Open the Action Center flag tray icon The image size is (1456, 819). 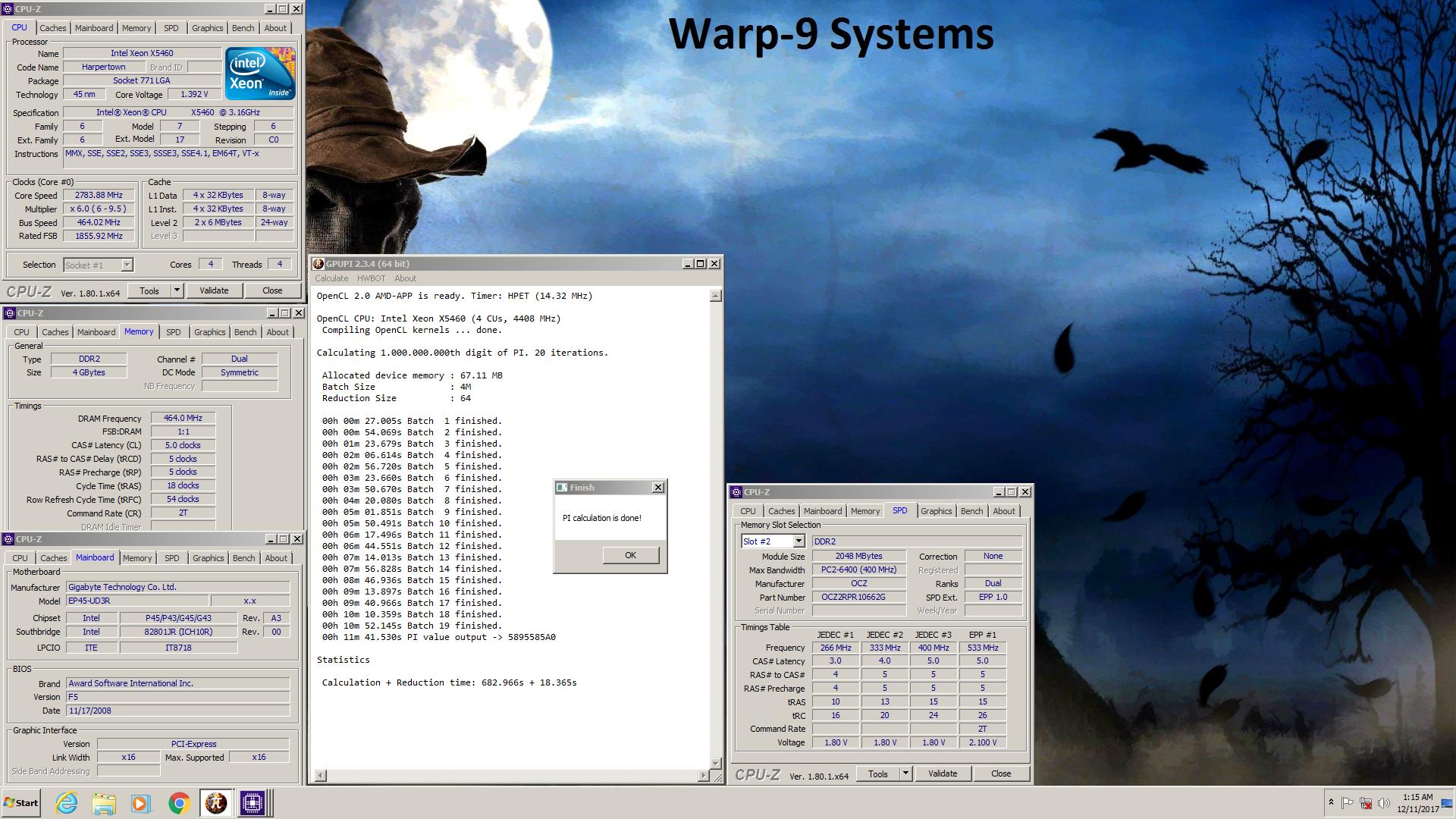click(1347, 803)
